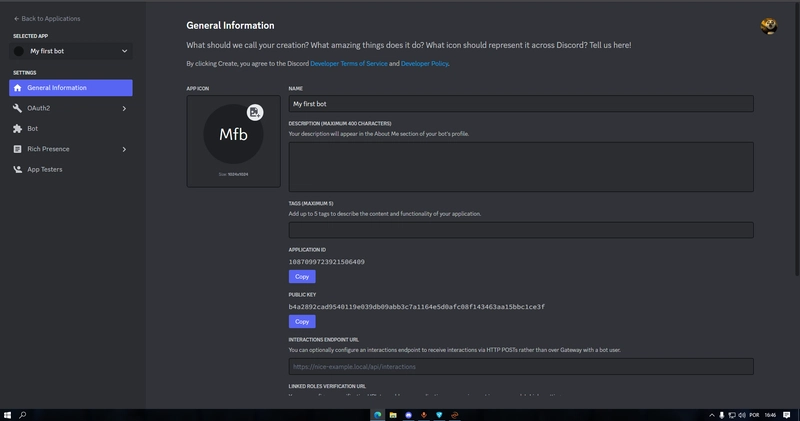This screenshot has width=800, height=421.
Task: Go back via Back to Applications link
Action: coord(47,18)
